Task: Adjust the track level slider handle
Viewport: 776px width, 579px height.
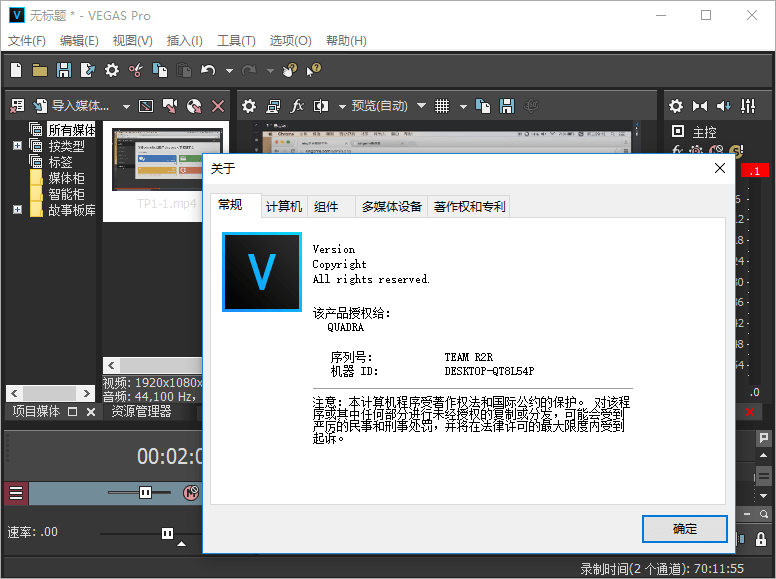Action: (x=145, y=492)
